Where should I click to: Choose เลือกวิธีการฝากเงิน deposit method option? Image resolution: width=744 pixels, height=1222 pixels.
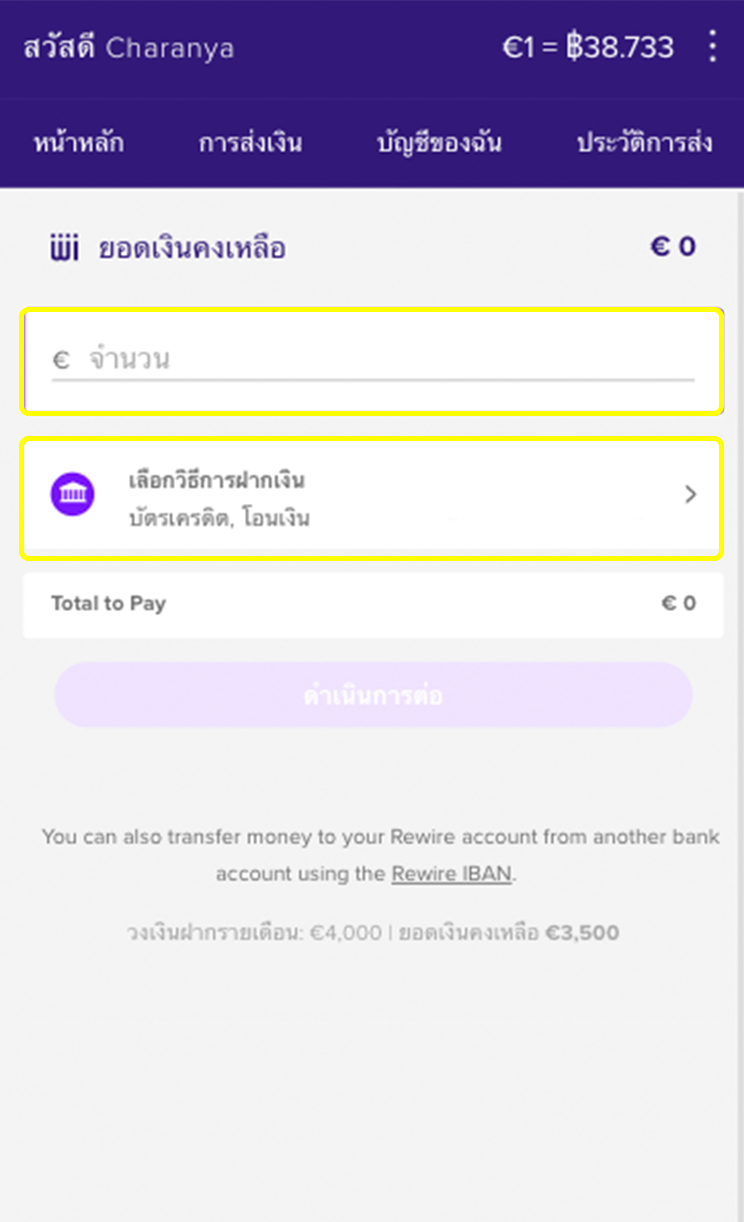click(x=217, y=480)
